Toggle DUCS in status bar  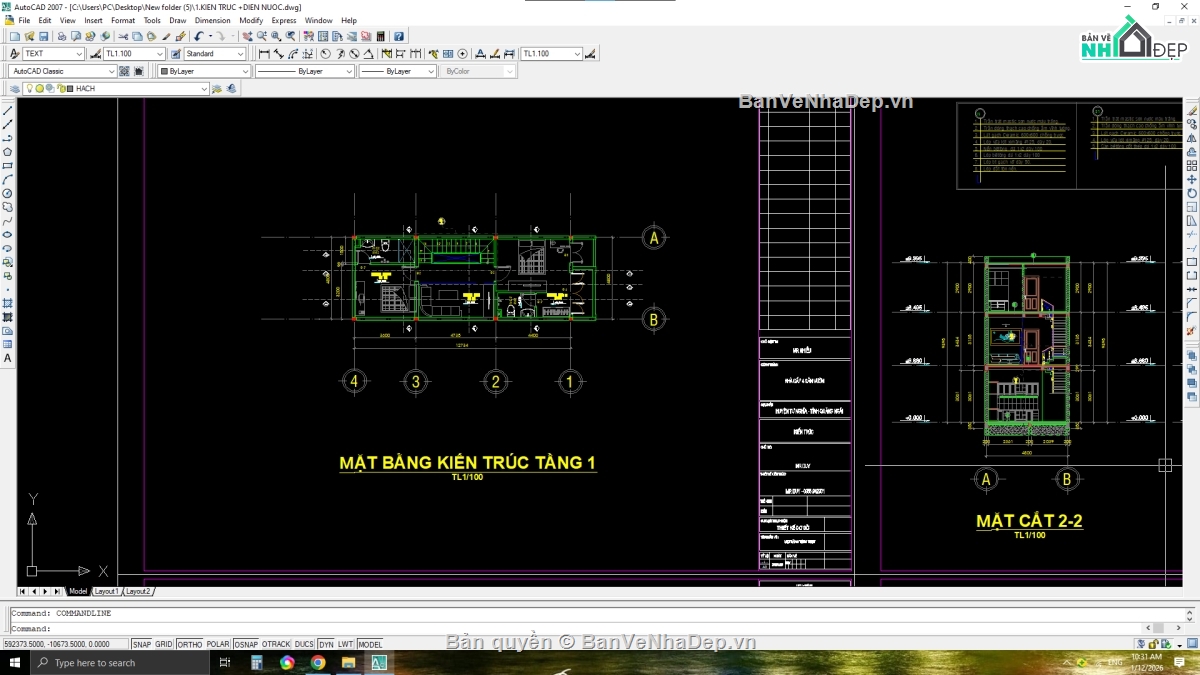point(304,645)
